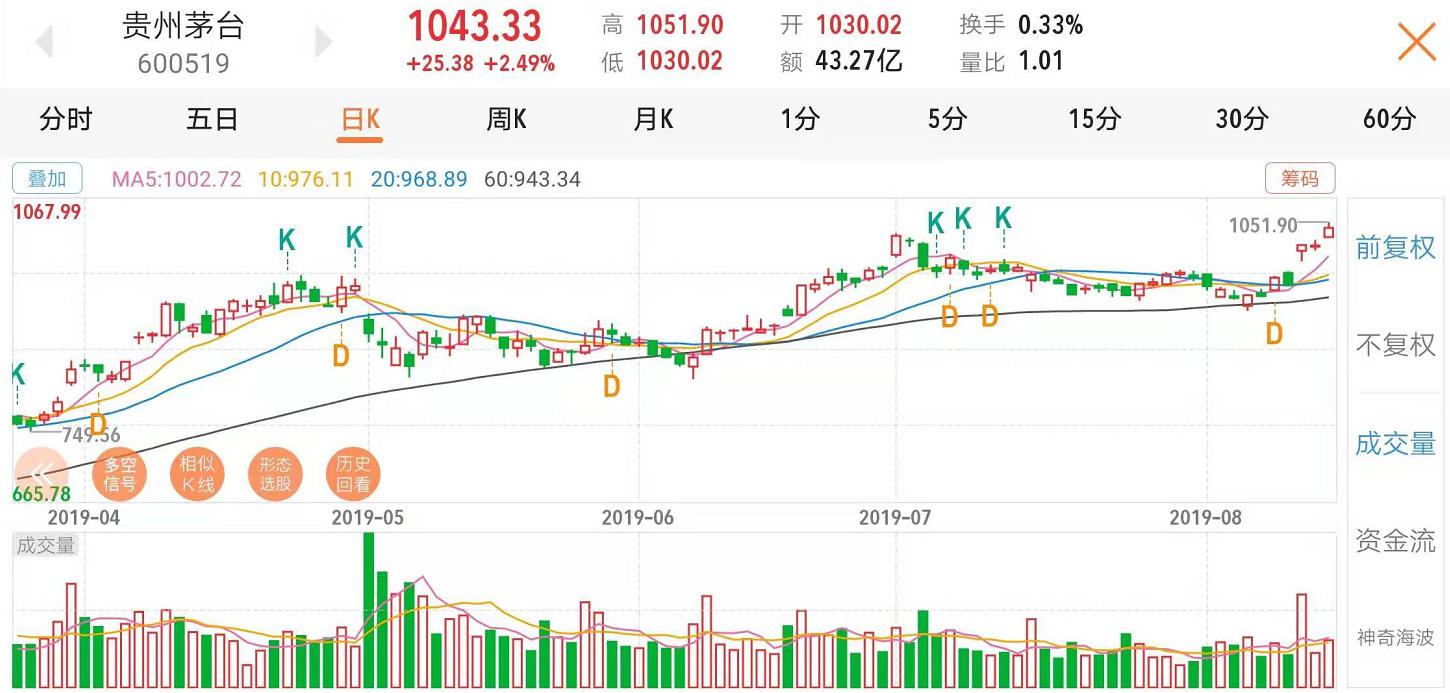Select 神奇海波 indicator

1395,637
